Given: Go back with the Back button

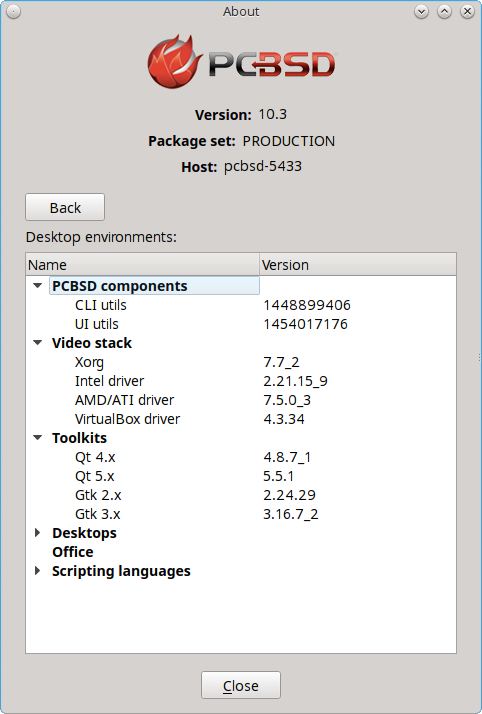Looking at the screenshot, I should [65, 208].
